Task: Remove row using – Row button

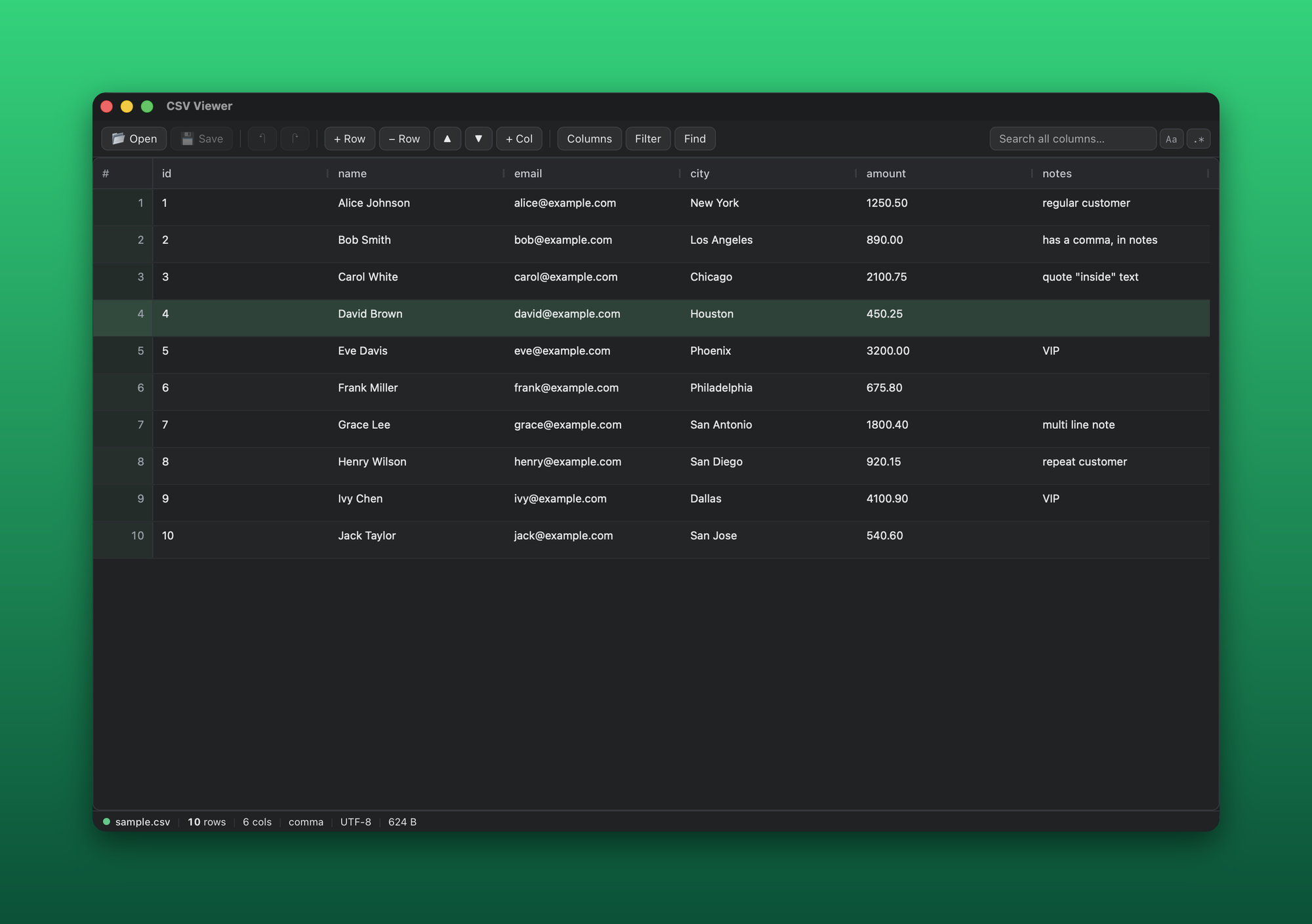Action: tap(404, 138)
